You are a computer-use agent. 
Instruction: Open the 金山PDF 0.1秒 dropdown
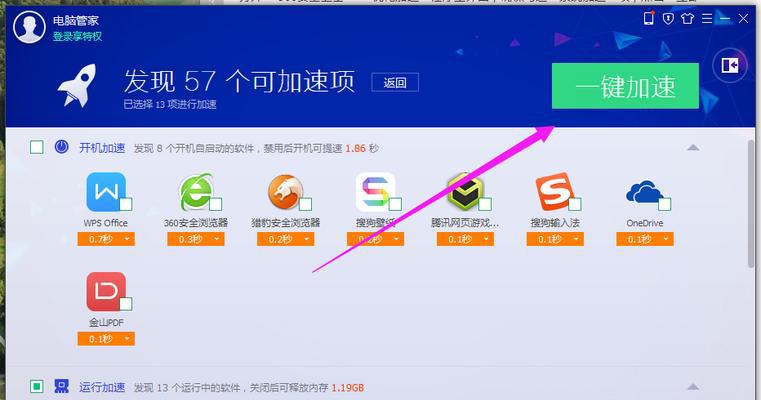click(x=106, y=339)
